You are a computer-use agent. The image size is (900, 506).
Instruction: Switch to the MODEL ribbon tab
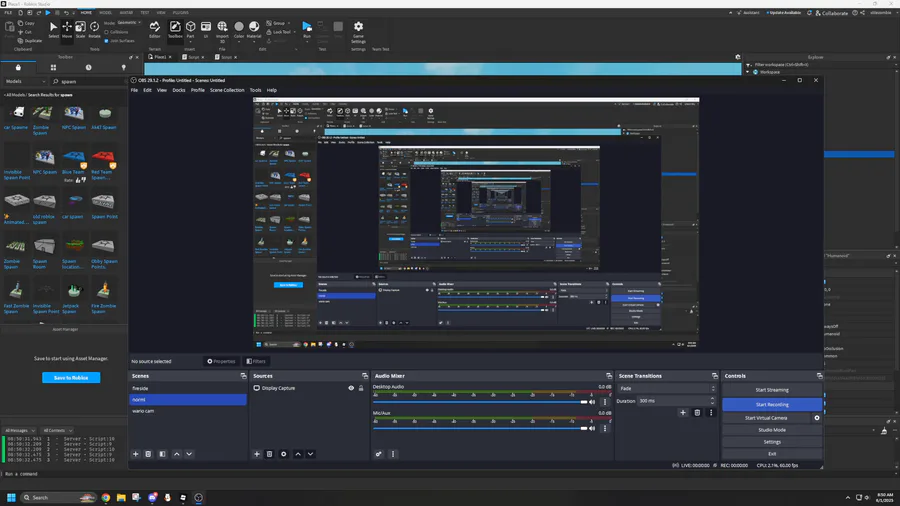[x=106, y=13]
